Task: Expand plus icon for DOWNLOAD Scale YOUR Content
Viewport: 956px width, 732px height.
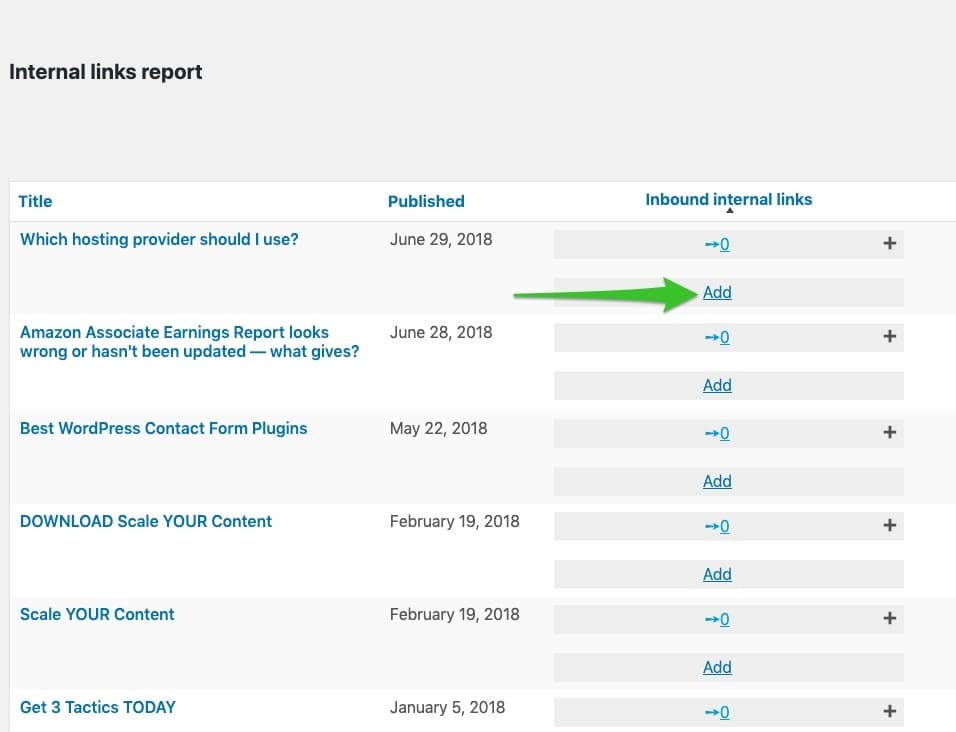Action: (890, 525)
